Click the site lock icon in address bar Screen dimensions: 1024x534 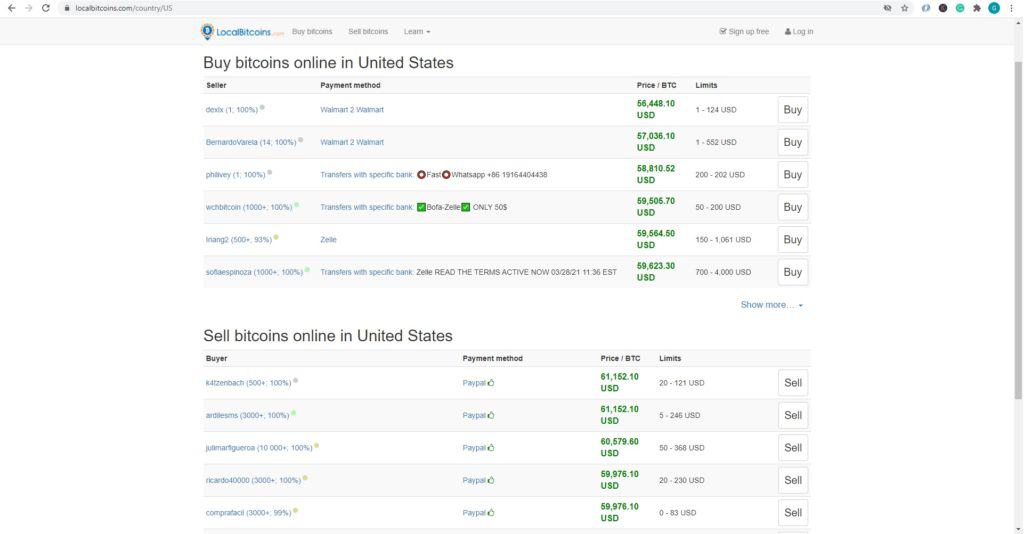(67, 8)
